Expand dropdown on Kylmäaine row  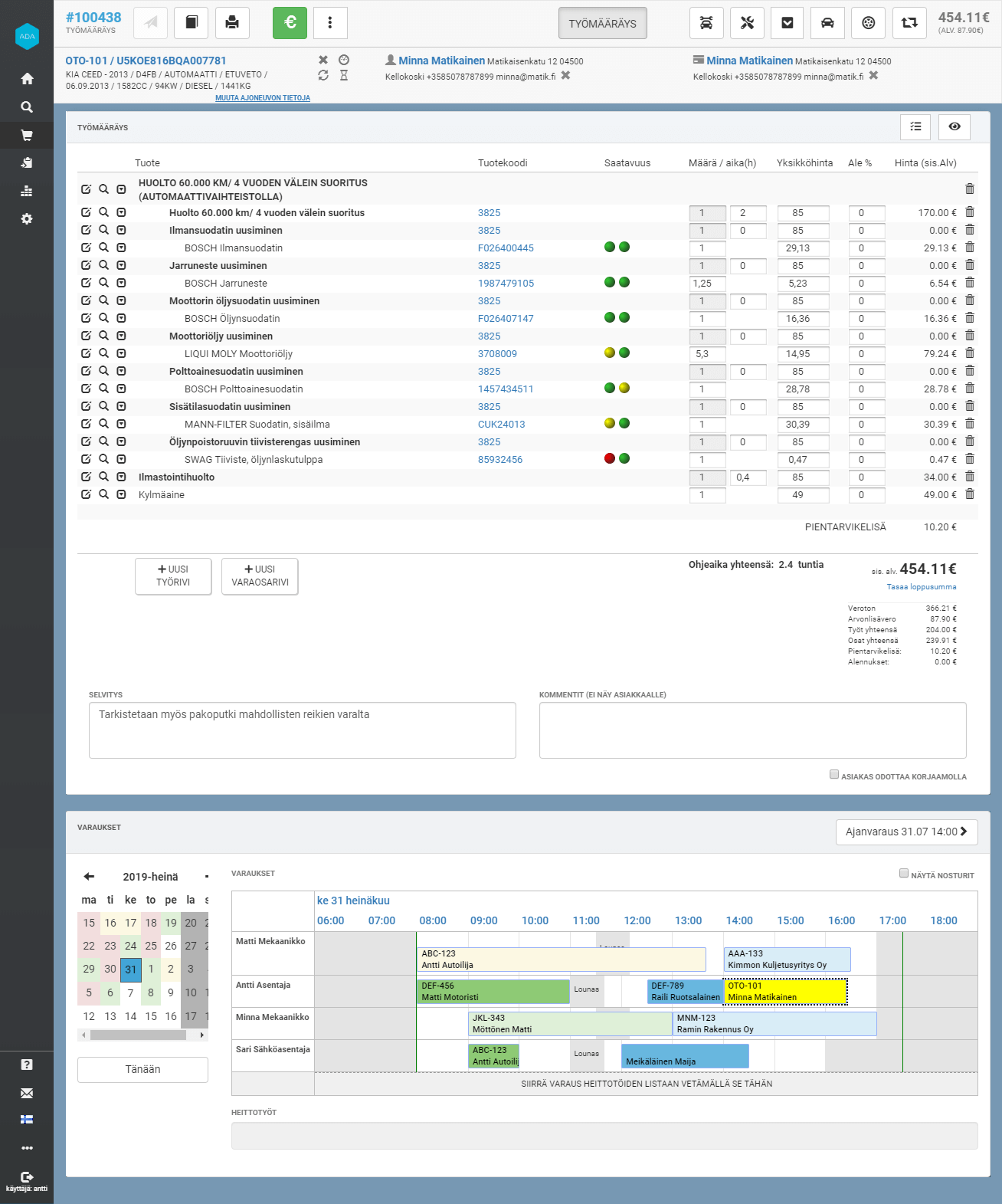(x=121, y=494)
